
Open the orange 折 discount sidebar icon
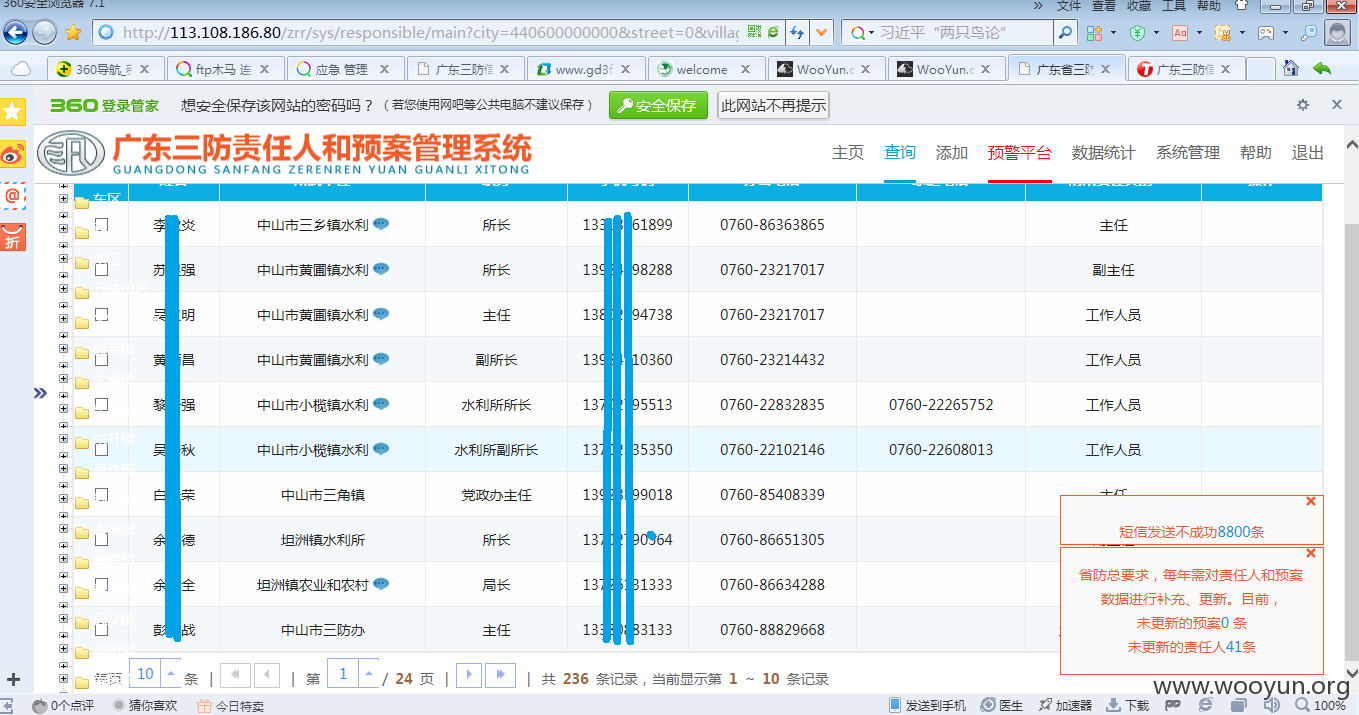click(13, 238)
